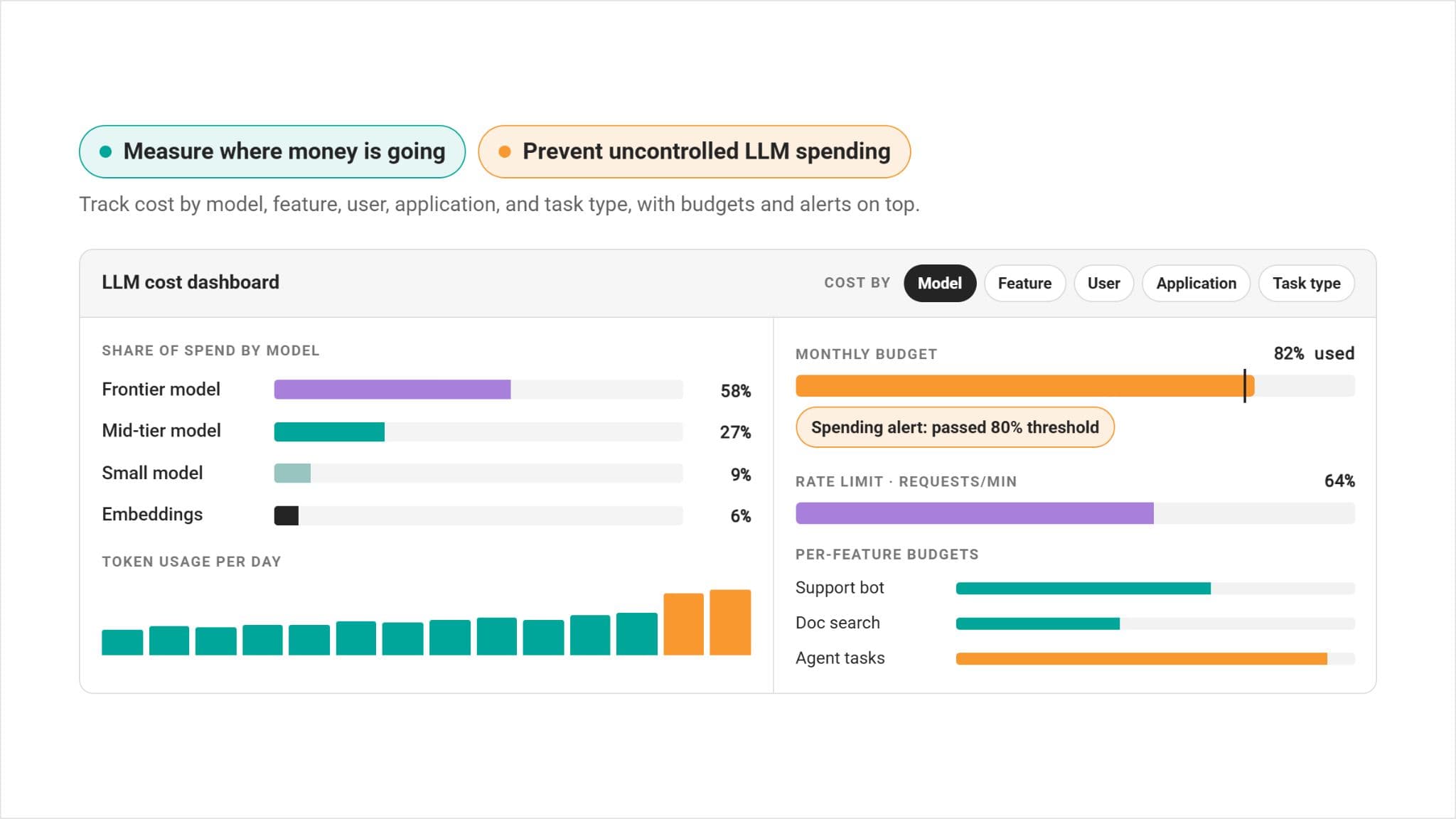
Task: Click the purple rate limit bar
Action: [975, 513]
